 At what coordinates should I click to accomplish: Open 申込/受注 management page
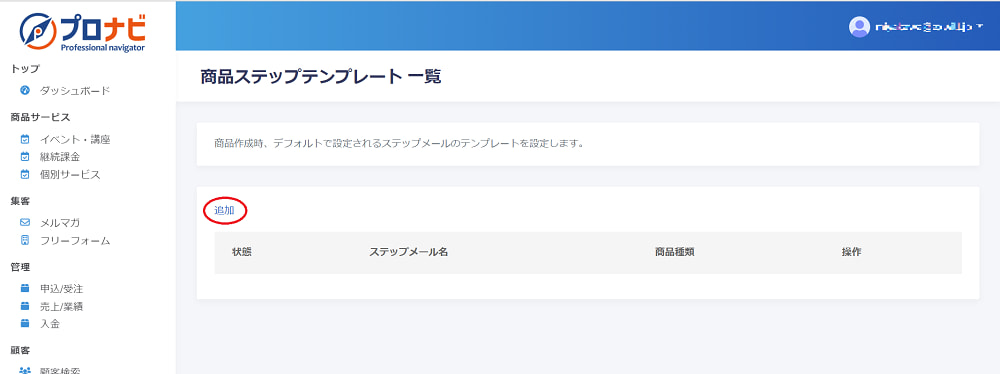[62, 288]
